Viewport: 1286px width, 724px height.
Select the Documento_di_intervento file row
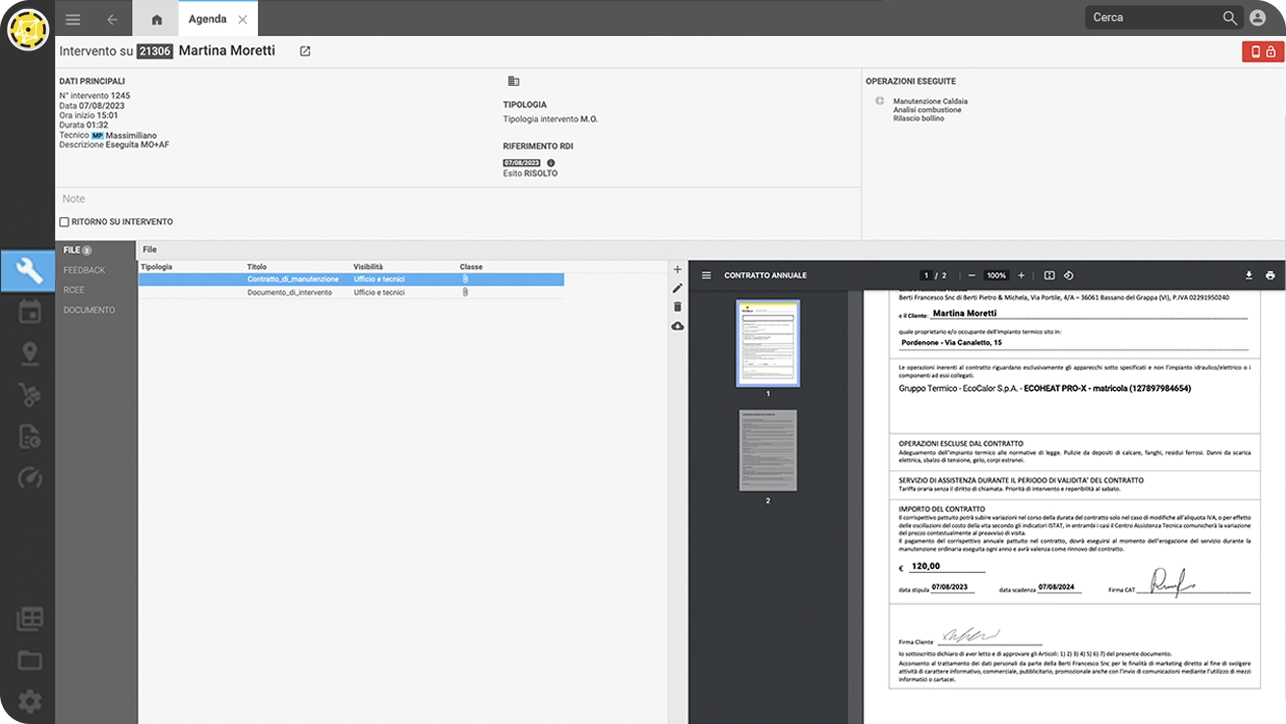[x=351, y=293]
